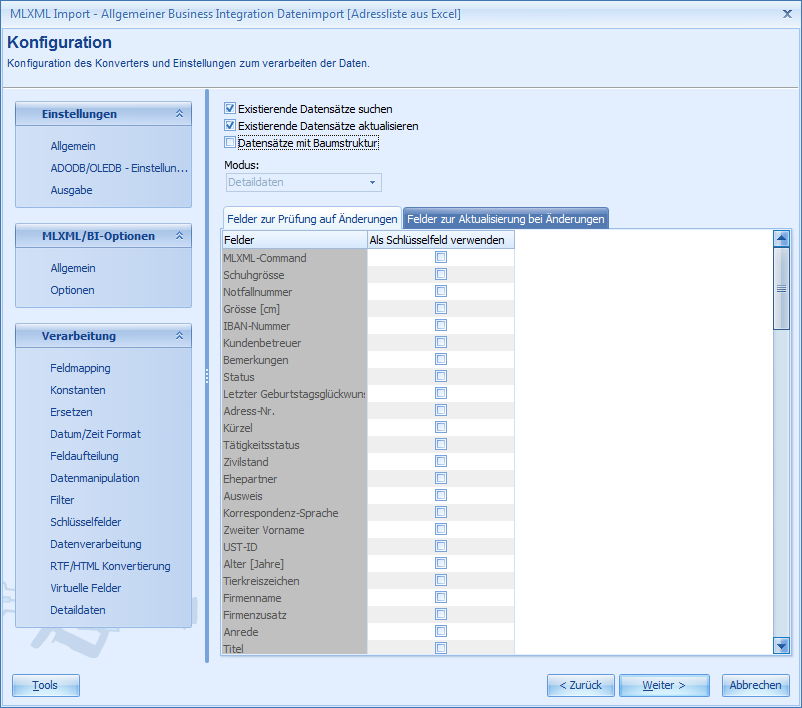The width and height of the screenshot is (802, 708).
Task: Enable Datensätze mit Baumstruktur
Action: (x=228, y=142)
